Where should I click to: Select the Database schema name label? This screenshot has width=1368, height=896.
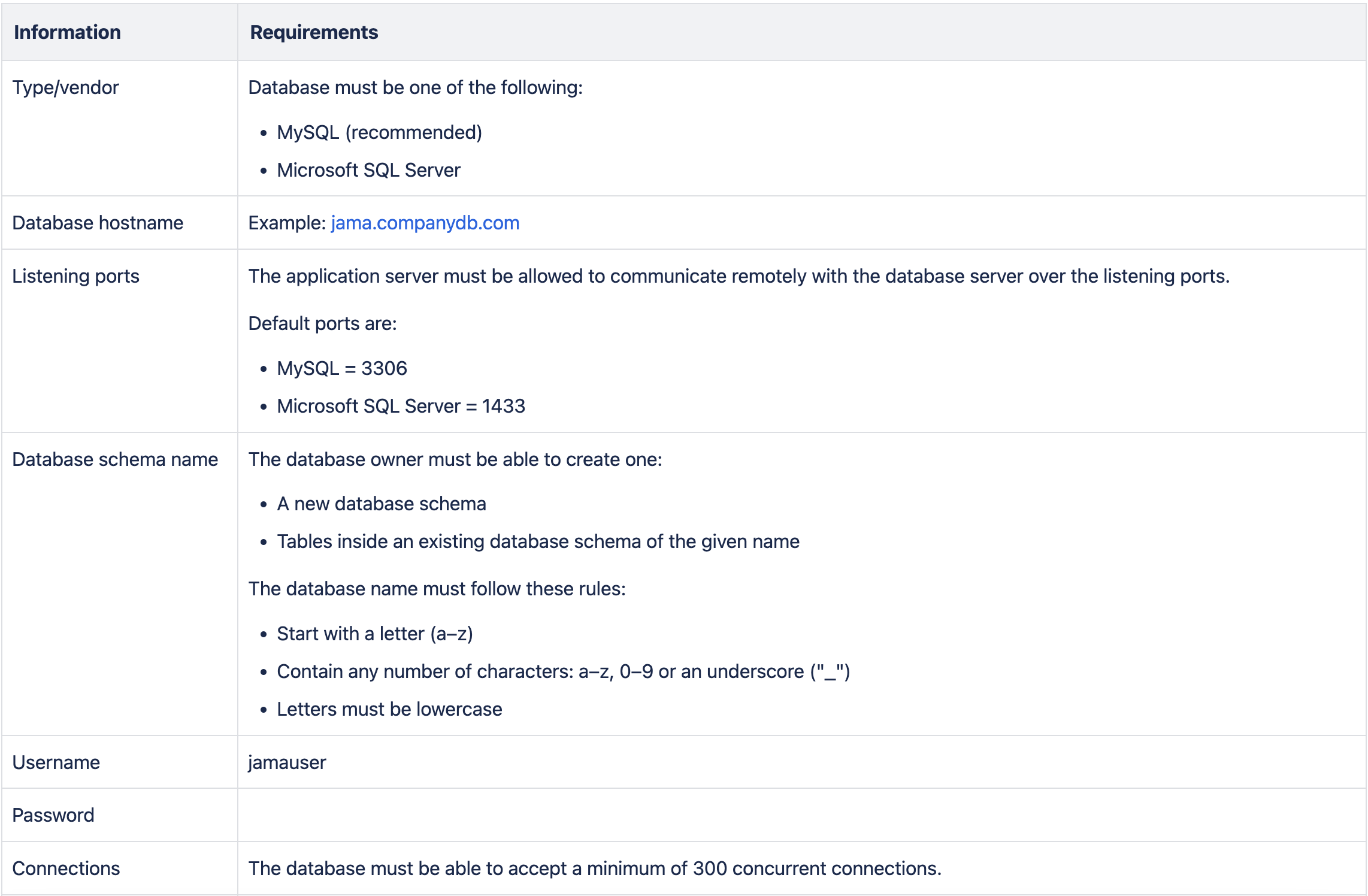click(x=115, y=459)
